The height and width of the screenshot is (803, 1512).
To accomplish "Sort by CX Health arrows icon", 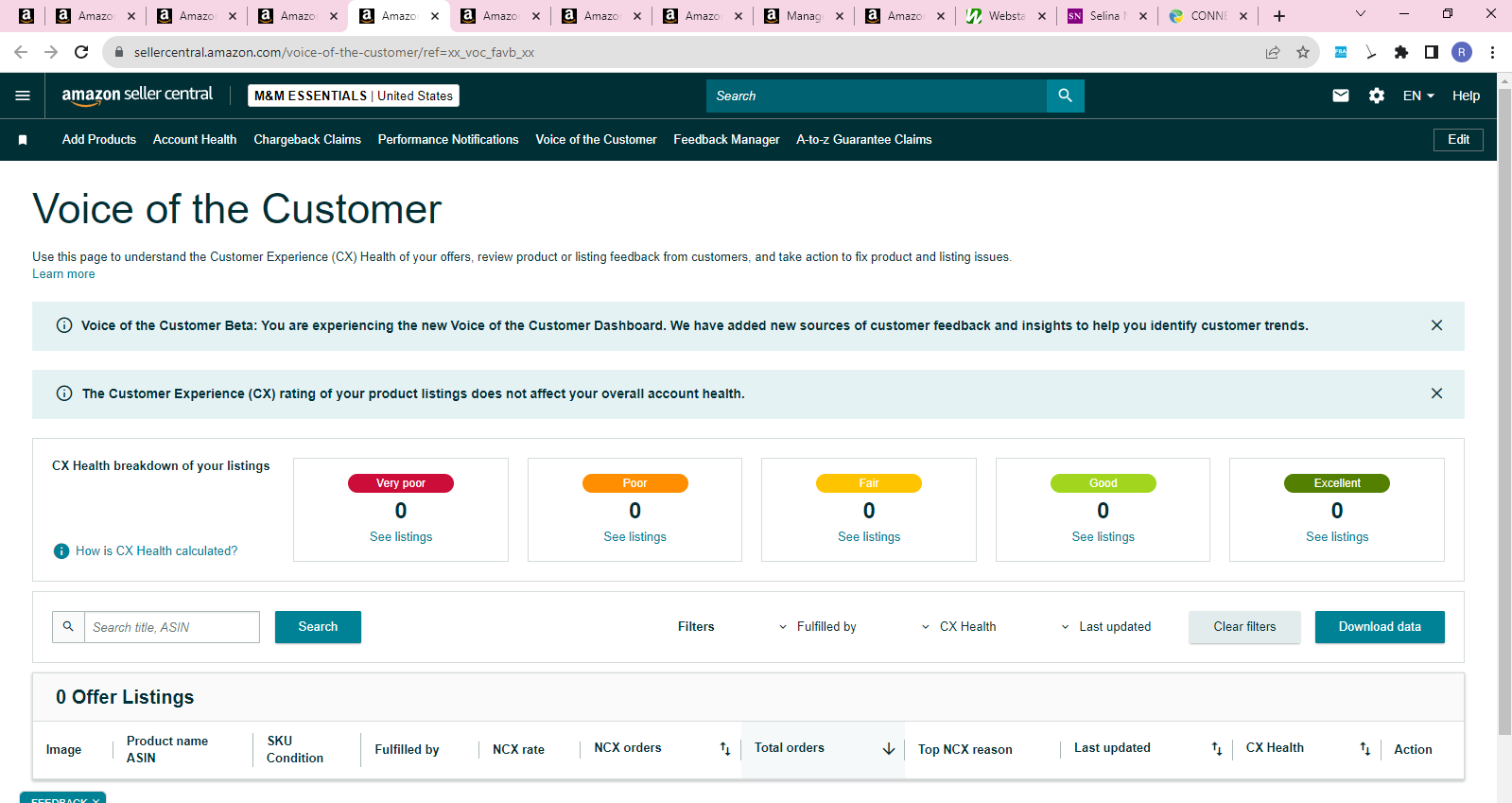I will point(1365,748).
